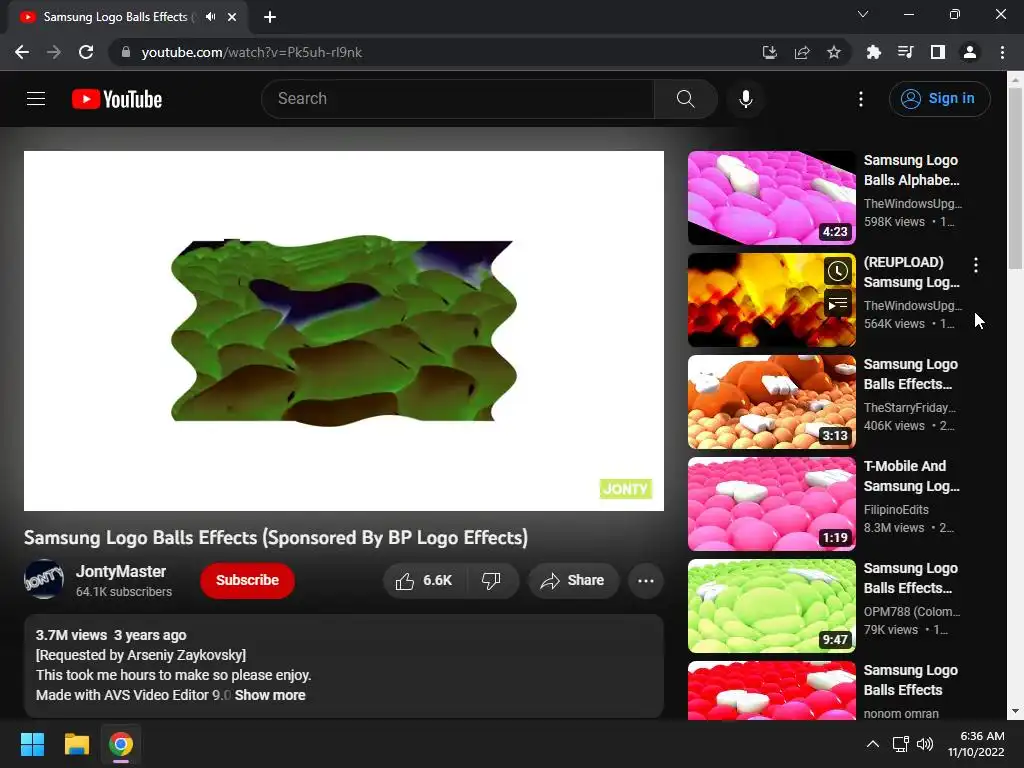Open Chrome three-dot menu
1024x768 pixels.
point(1002,52)
